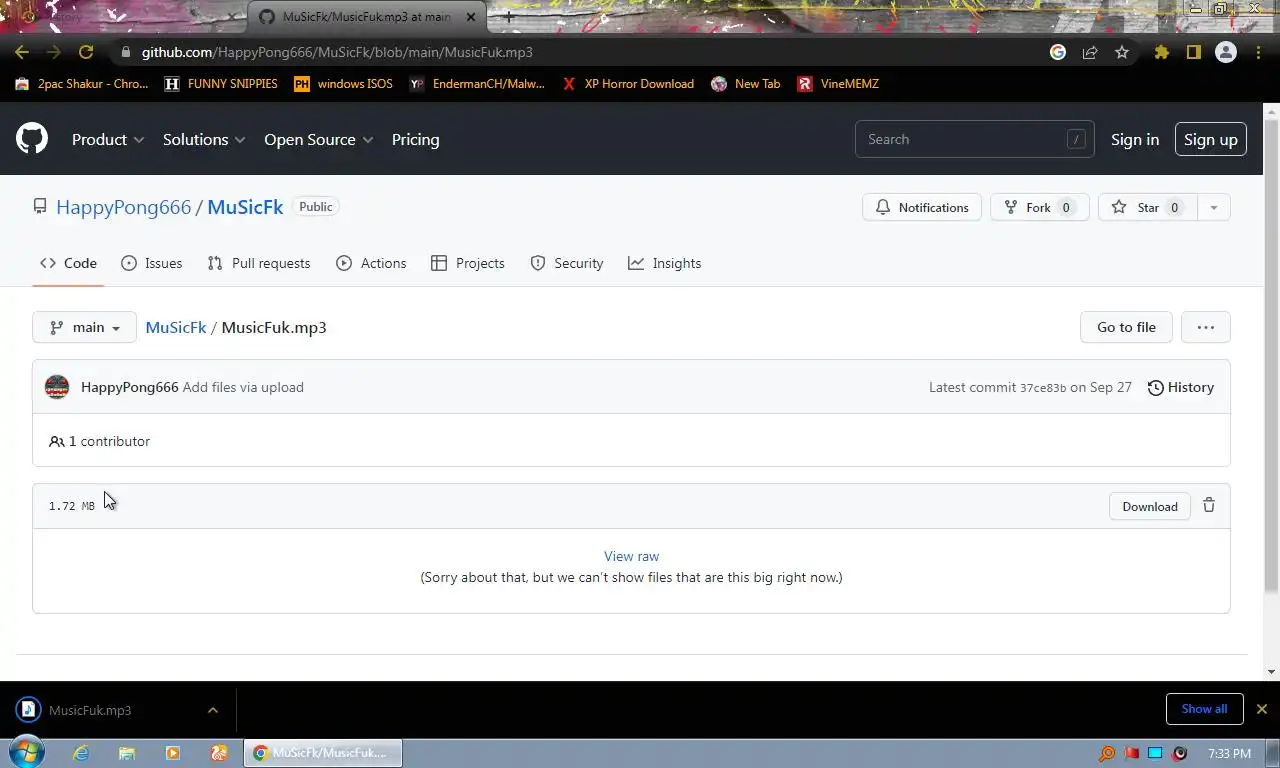
Task: Star the MuSicFk repository
Action: pyautogui.click(x=1147, y=207)
